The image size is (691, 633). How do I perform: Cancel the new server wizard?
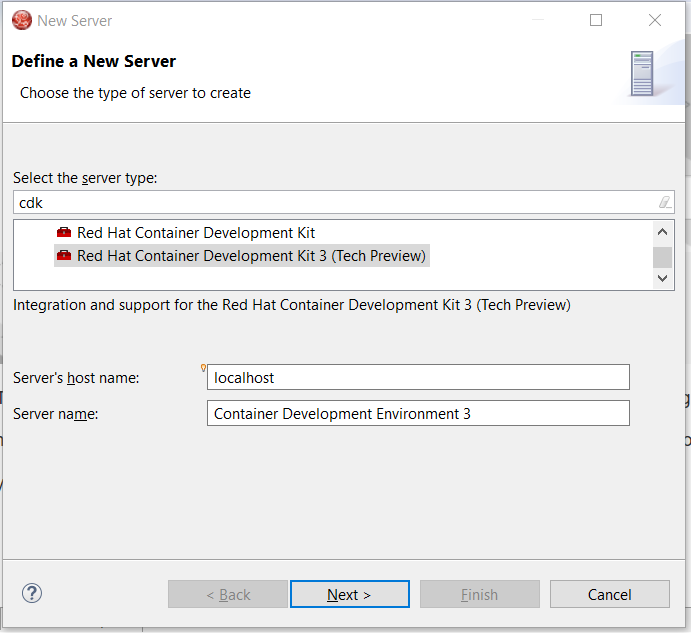(609, 594)
